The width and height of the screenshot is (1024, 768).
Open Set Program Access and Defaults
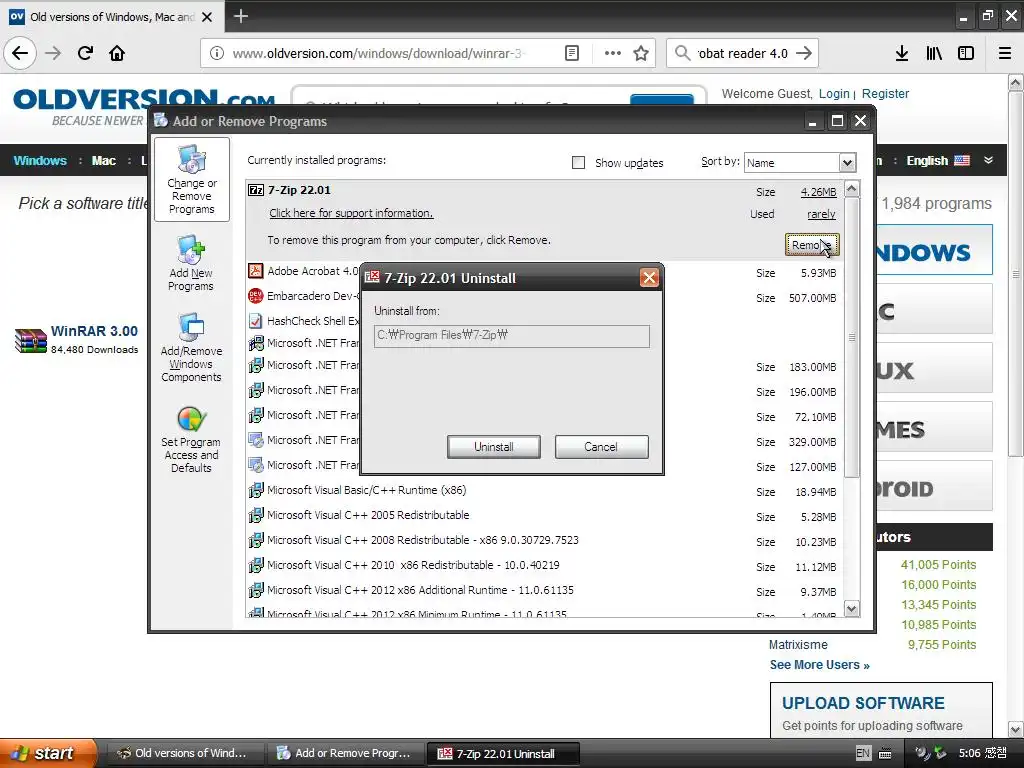pyautogui.click(x=191, y=439)
